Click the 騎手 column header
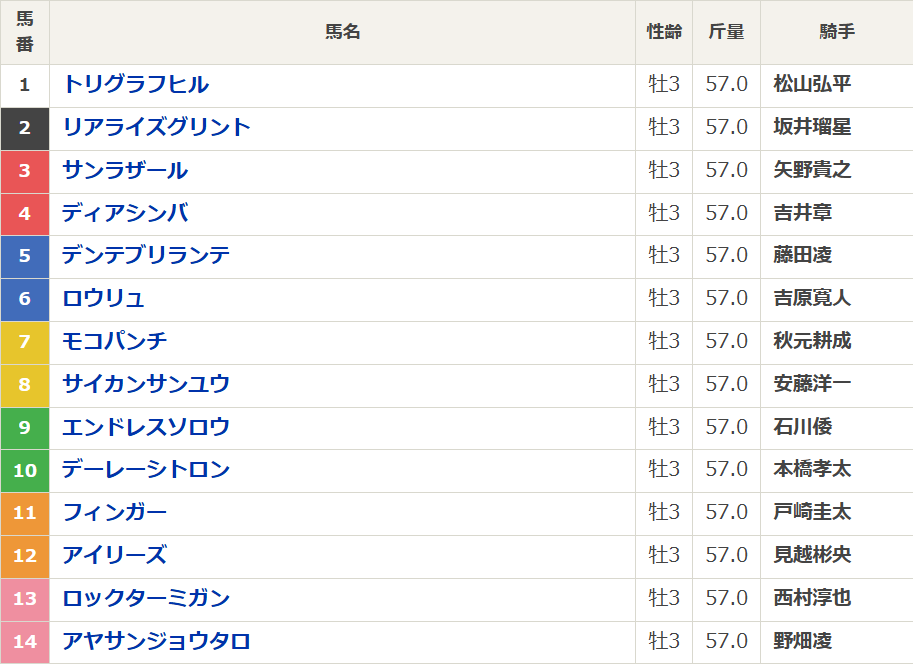 (x=836, y=32)
